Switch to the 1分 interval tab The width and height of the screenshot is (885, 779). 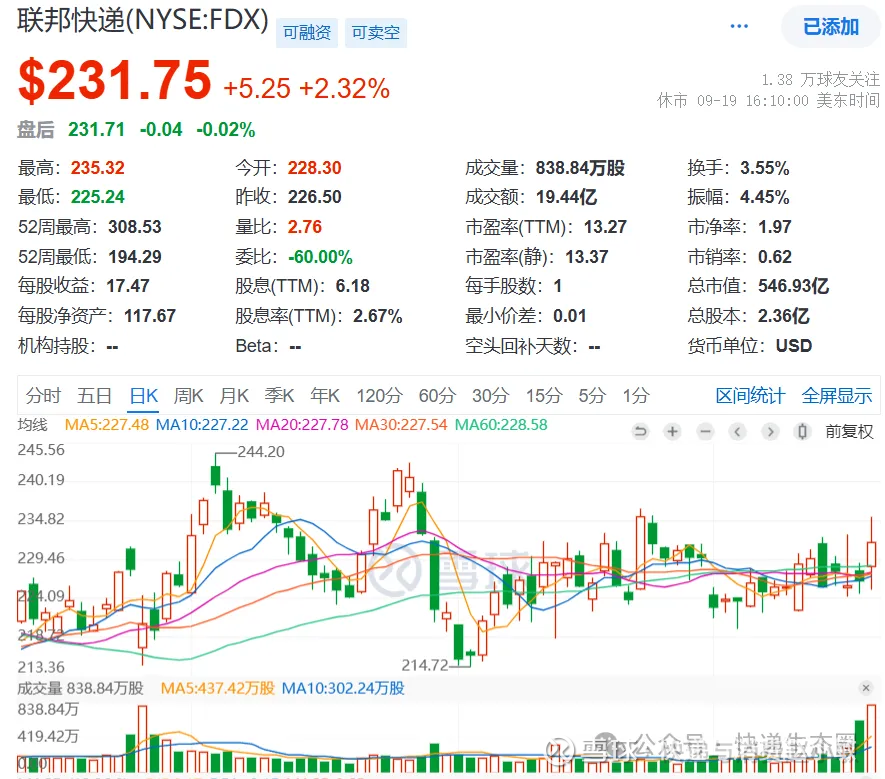click(636, 396)
